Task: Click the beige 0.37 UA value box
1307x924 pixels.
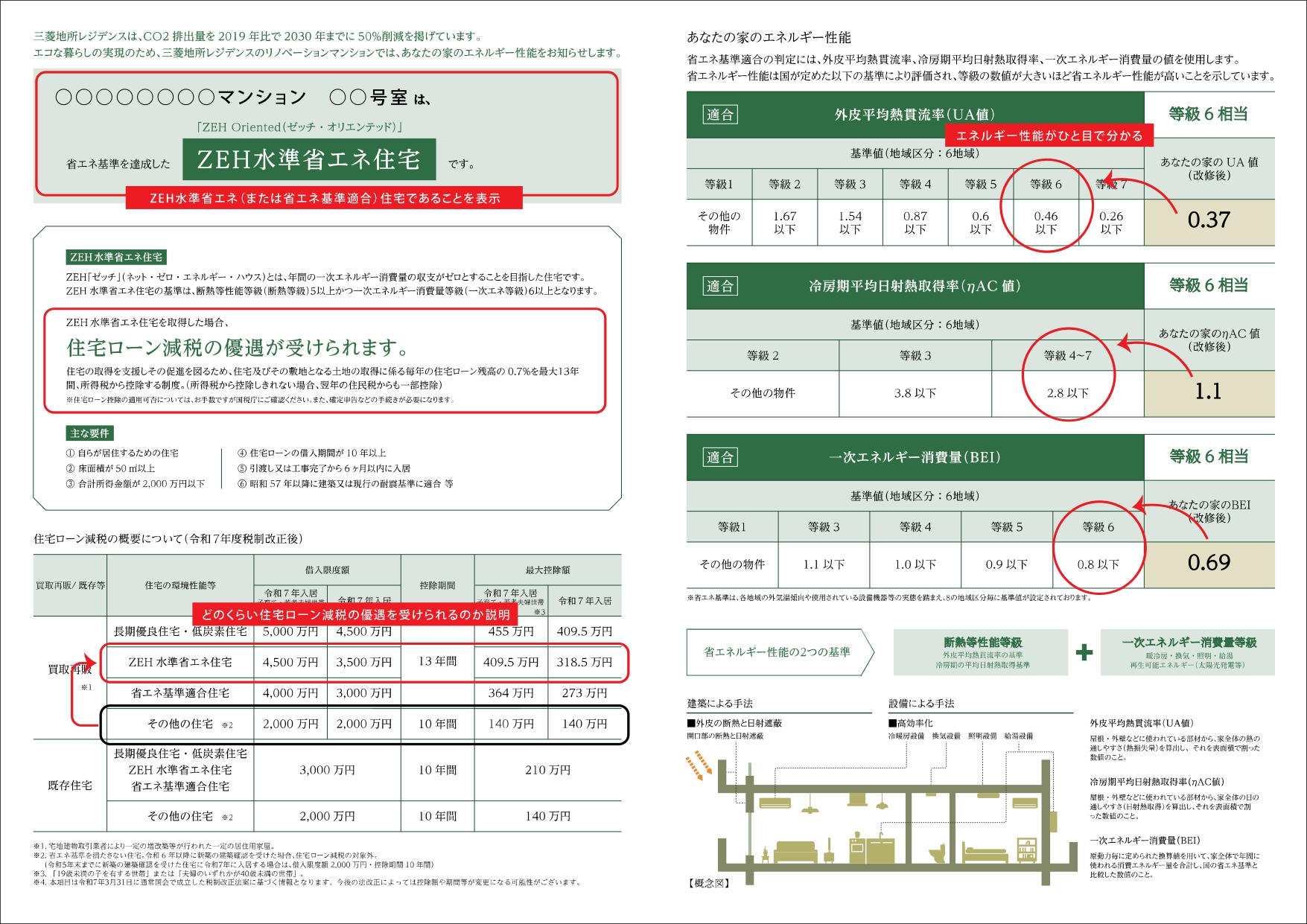Action: coord(1209,221)
